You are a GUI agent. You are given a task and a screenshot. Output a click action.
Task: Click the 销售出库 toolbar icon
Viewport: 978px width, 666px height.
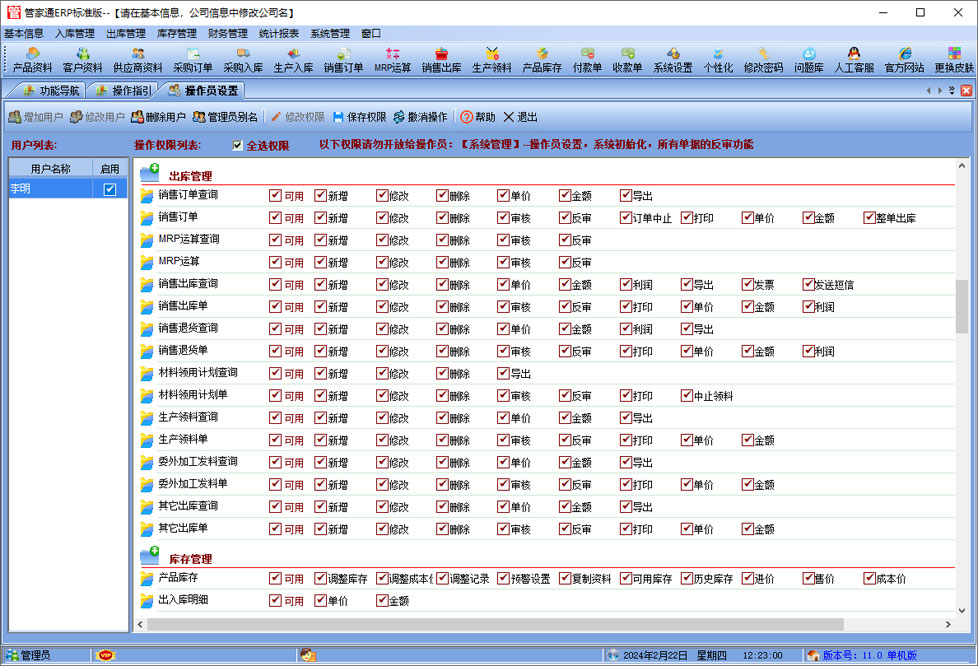(x=441, y=60)
